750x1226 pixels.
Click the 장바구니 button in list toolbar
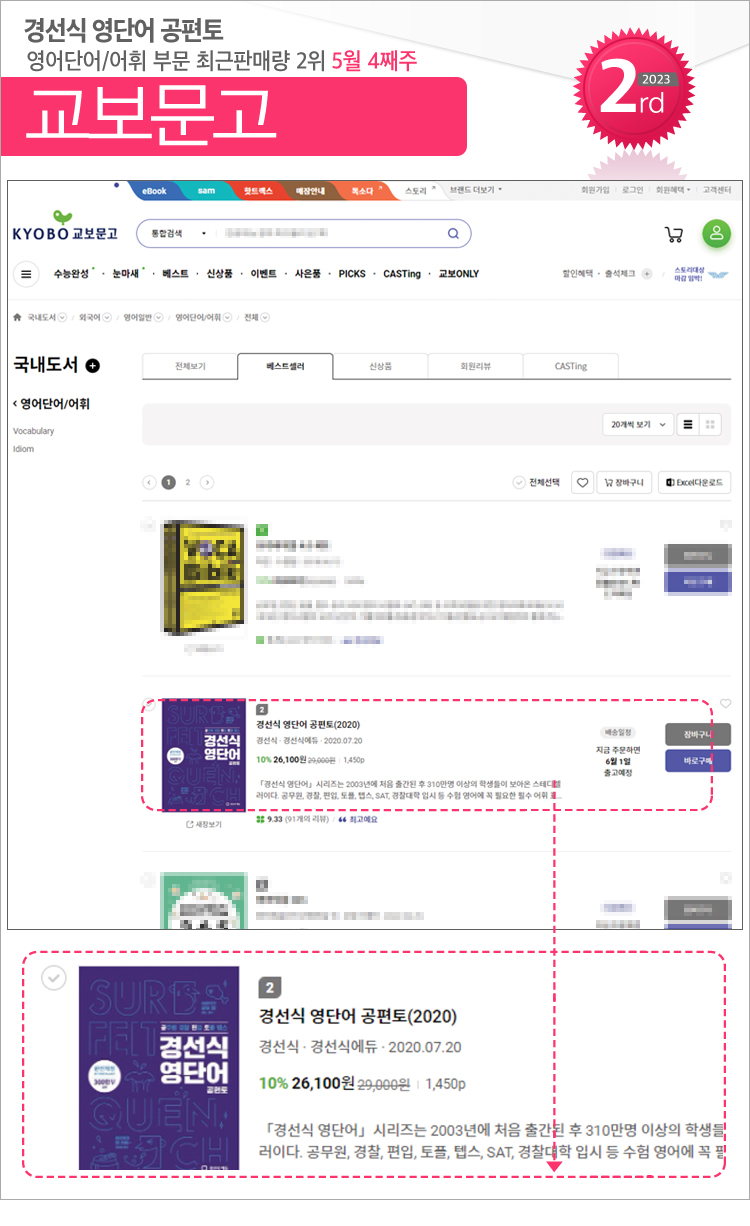pyautogui.click(x=625, y=483)
